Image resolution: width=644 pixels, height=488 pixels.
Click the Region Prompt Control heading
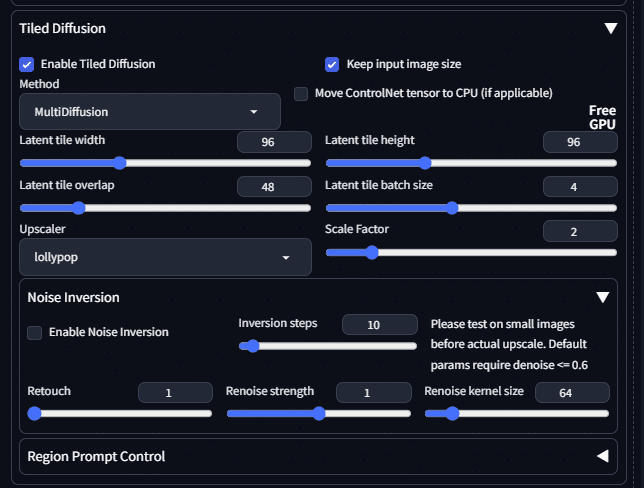(96, 456)
